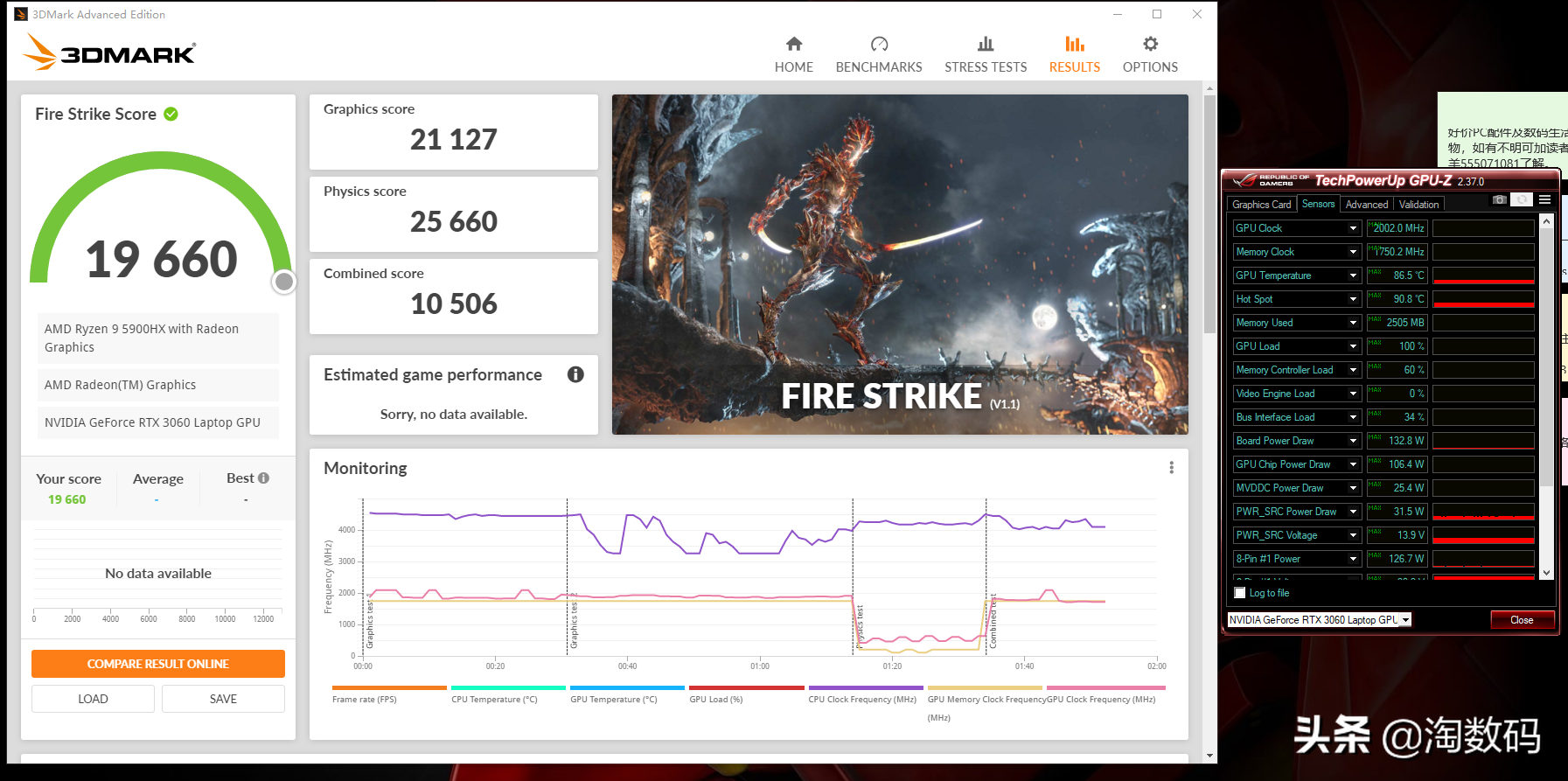Click the info icon next to Best
Viewport: 1568px width, 781px height.
pos(263,478)
